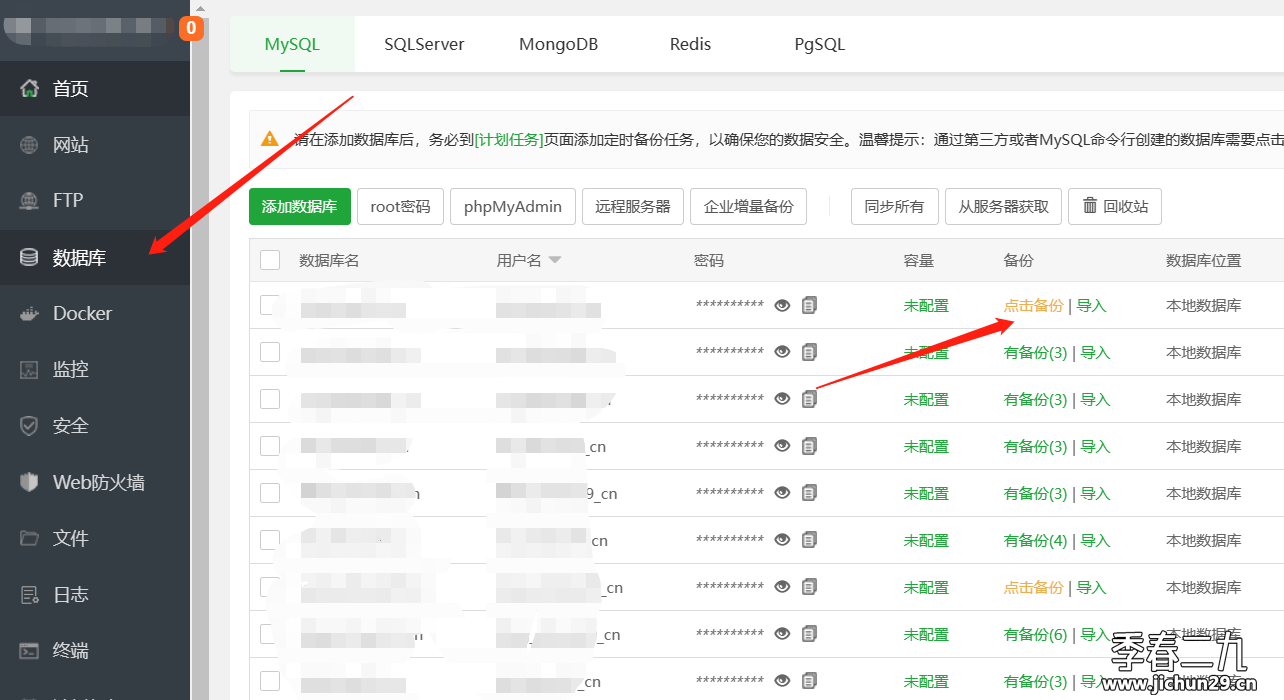Click the 备份 column header

point(1018,260)
